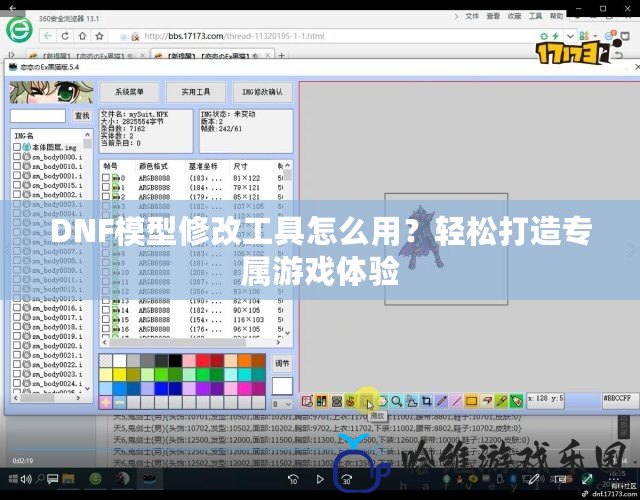
Task: Tick the frame 15 checkbox
Action: pyautogui.click(x=106, y=319)
